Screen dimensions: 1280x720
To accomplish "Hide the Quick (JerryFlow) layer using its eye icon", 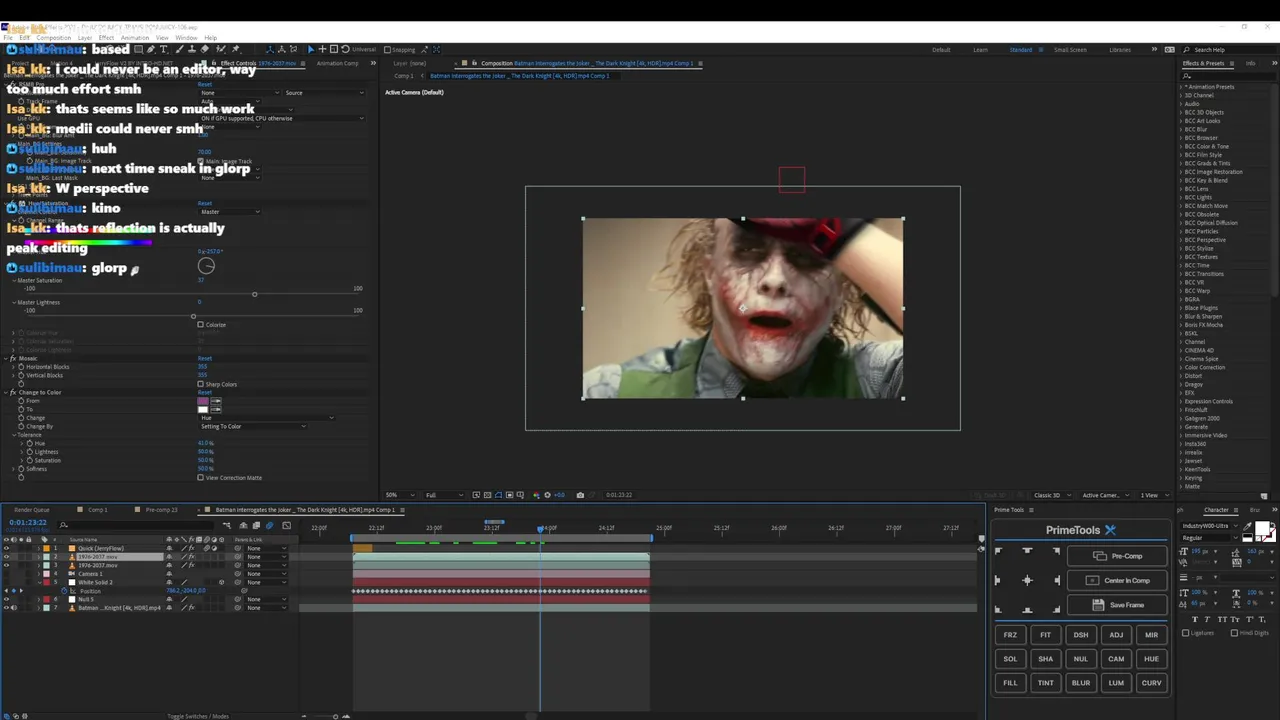I will (x=7, y=548).
